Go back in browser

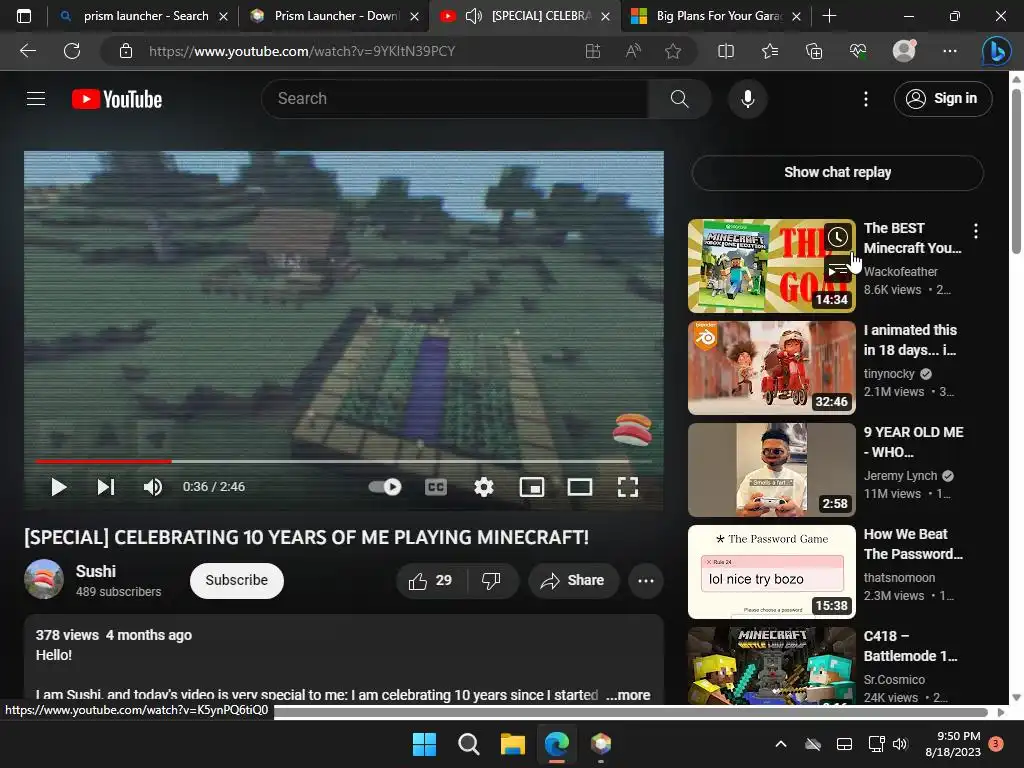click(x=28, y=51)
